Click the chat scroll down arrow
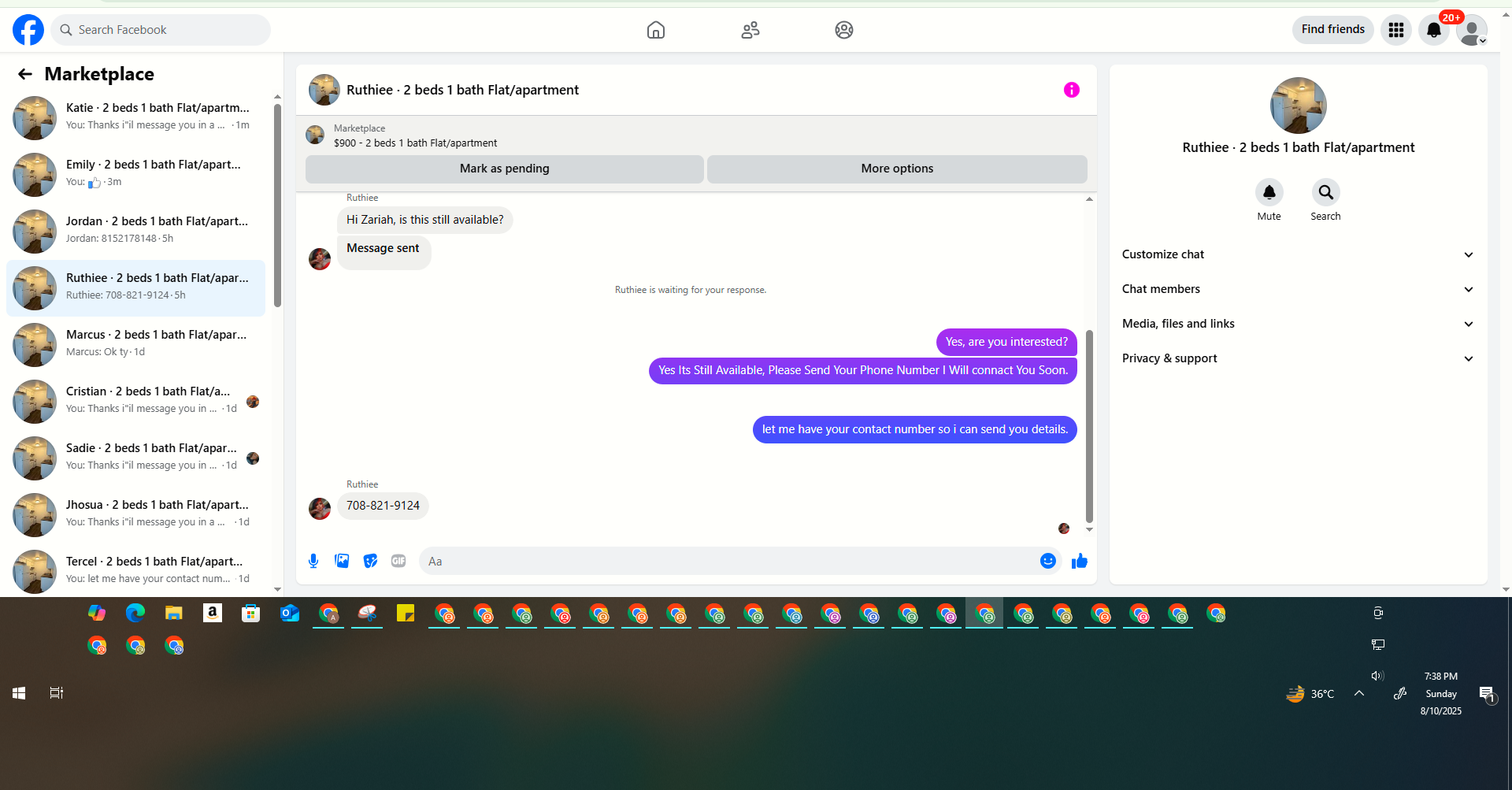The width and height of the screenshot is (1512, 790). [x=1089, y=529]
